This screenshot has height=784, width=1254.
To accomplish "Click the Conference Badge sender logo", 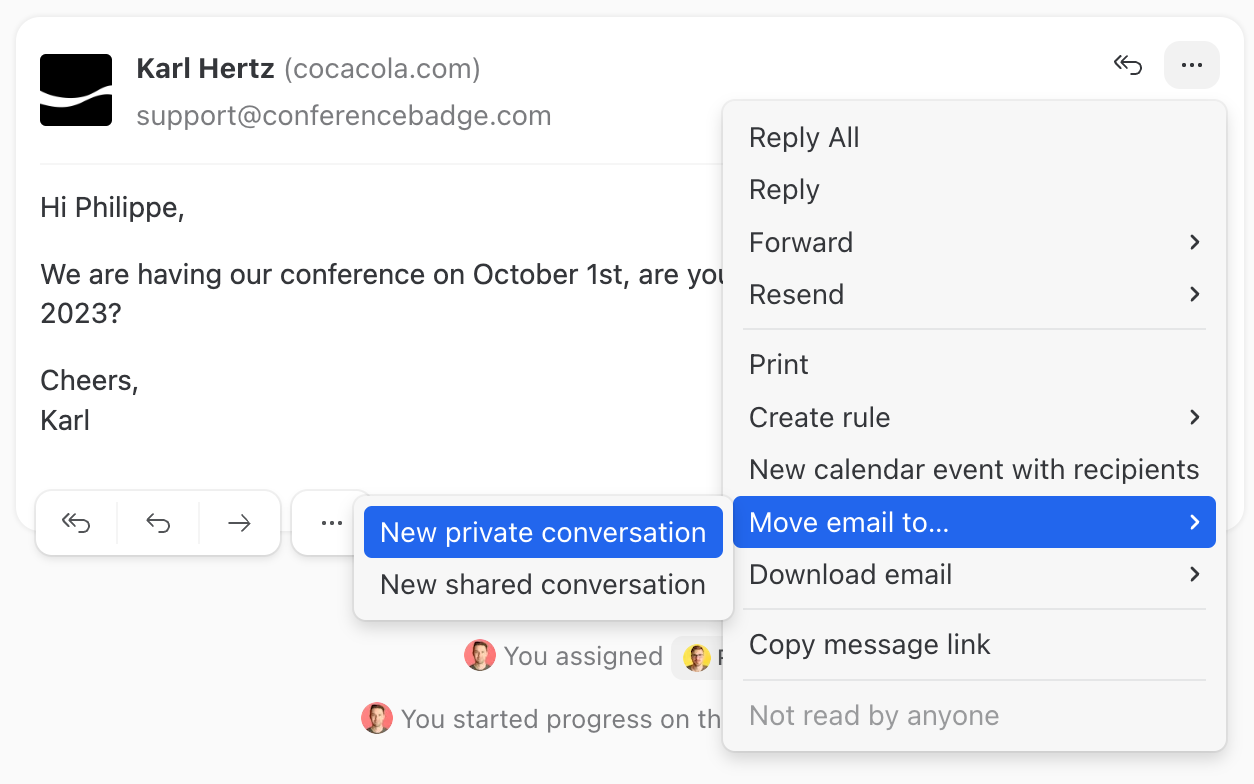I will (x=76, y=90).
